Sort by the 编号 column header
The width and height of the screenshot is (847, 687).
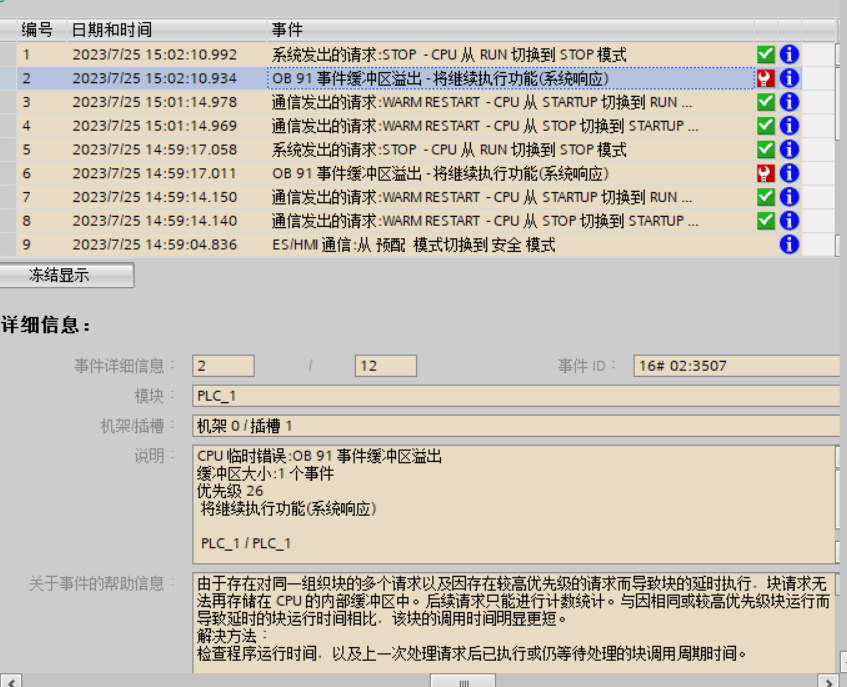[38, 30]
